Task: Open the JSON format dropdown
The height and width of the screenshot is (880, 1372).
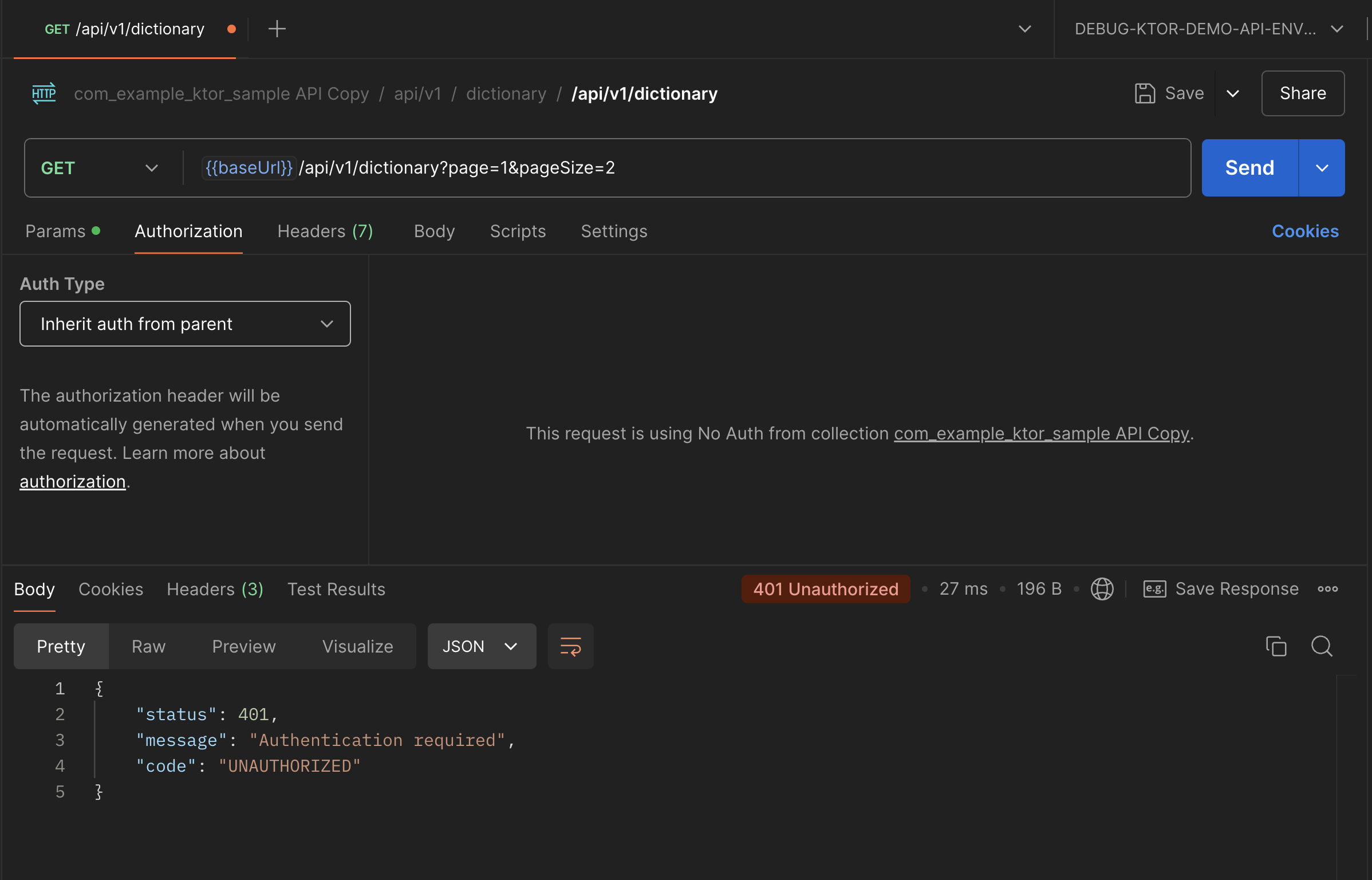Action: point(481,646)
